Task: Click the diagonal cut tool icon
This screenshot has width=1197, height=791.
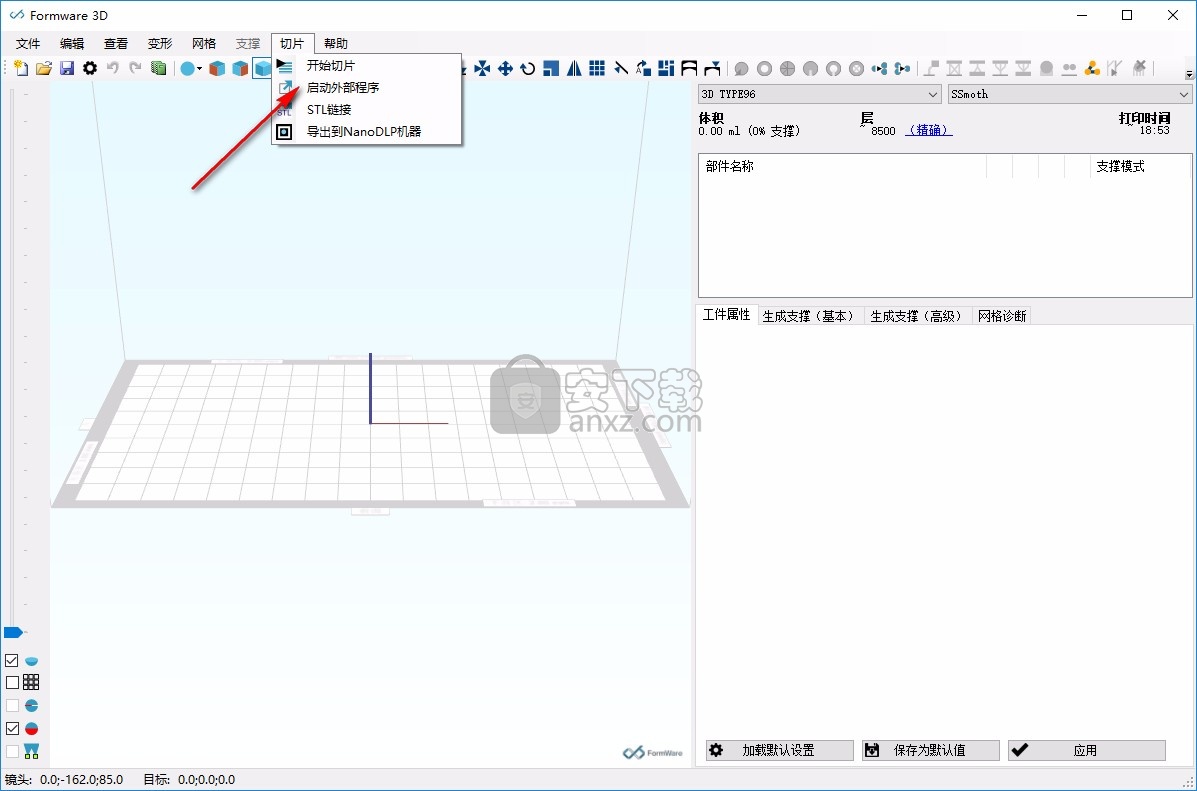Action: 621,69
